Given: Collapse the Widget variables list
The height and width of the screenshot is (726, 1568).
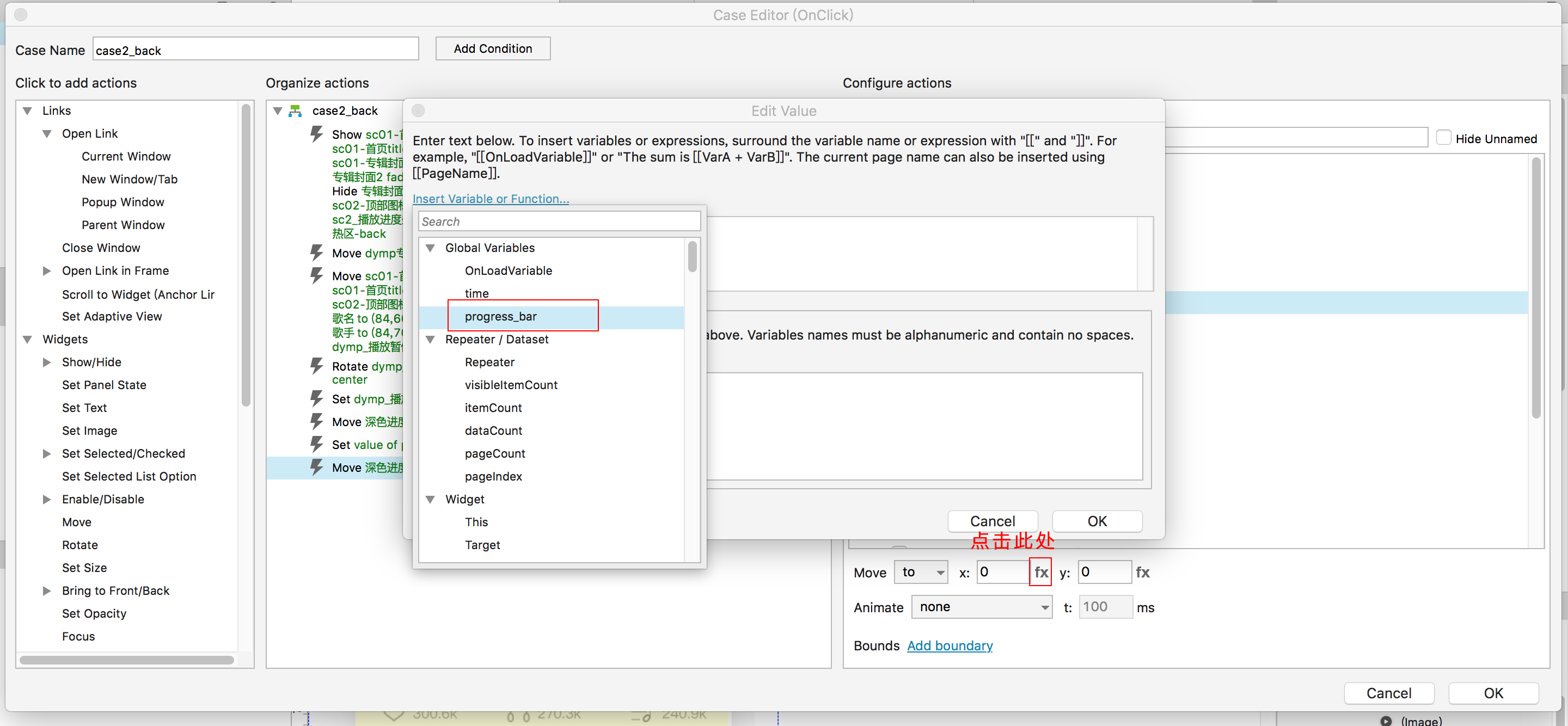Looking at the screenshot, I should click(x=430, y=499).
